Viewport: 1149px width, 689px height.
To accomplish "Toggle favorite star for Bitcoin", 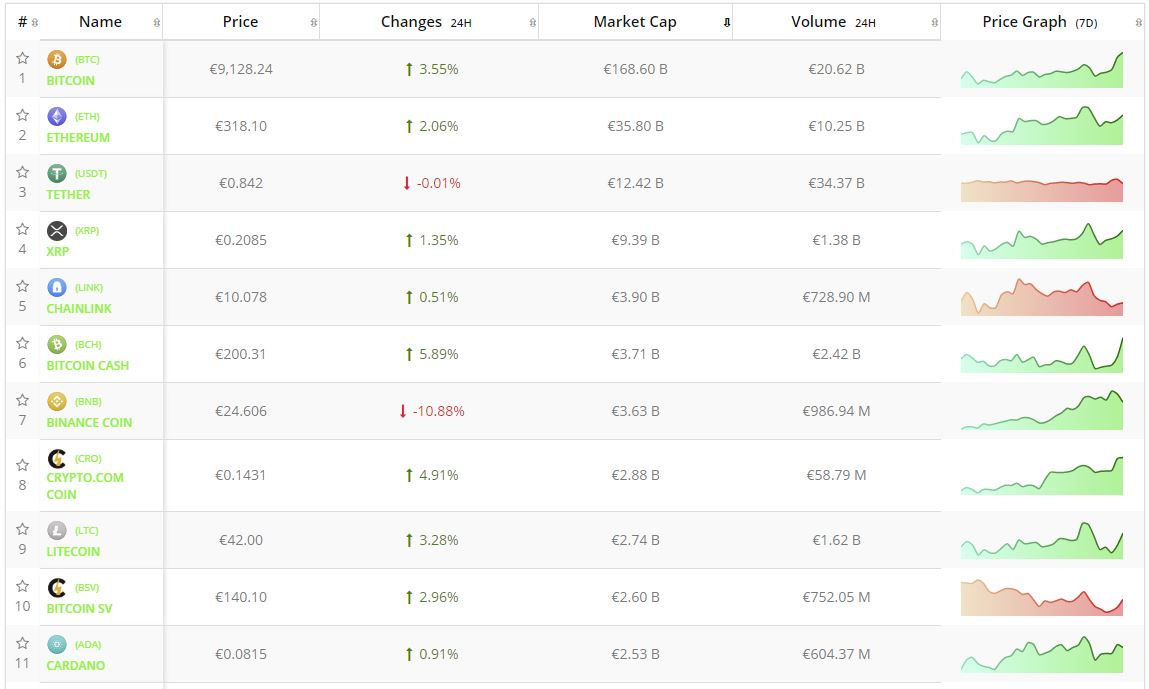I will (22, 58).
